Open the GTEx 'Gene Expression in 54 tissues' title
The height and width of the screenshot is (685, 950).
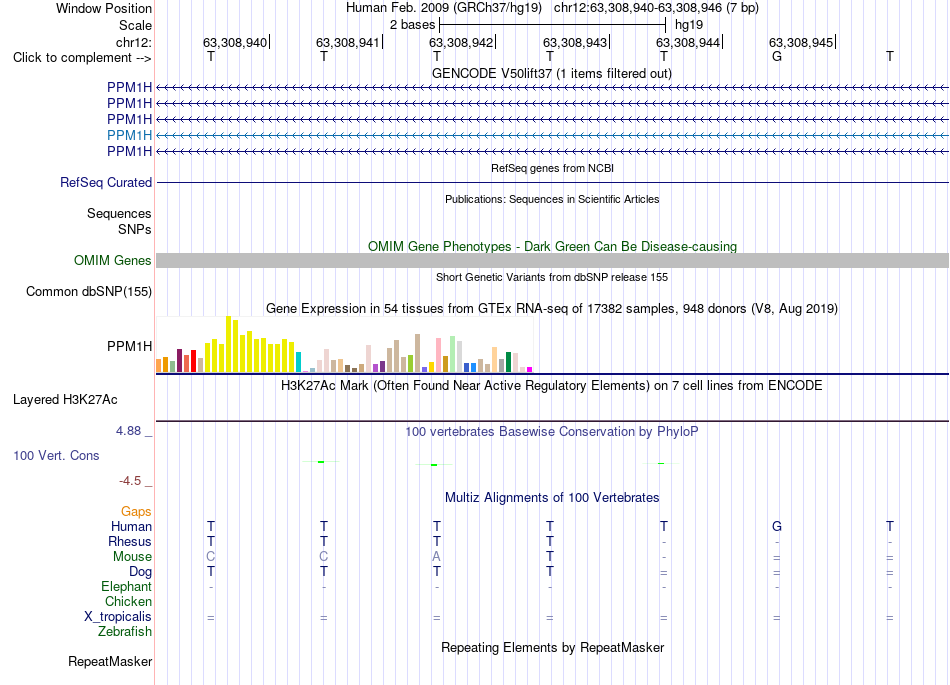pos(552,308)
